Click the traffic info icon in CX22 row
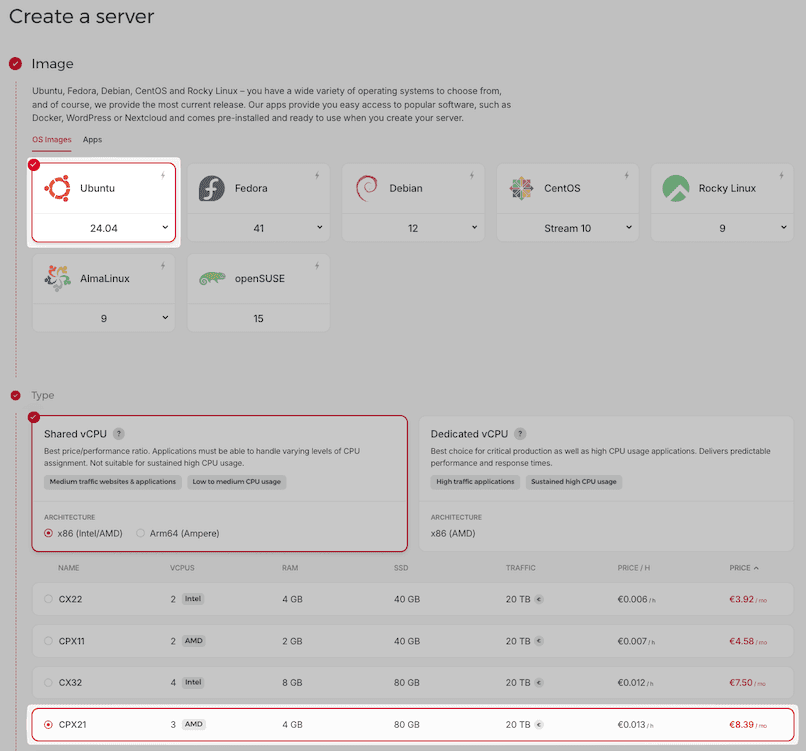Viewport: 806px width, 751px height. (x=539, y=599)
